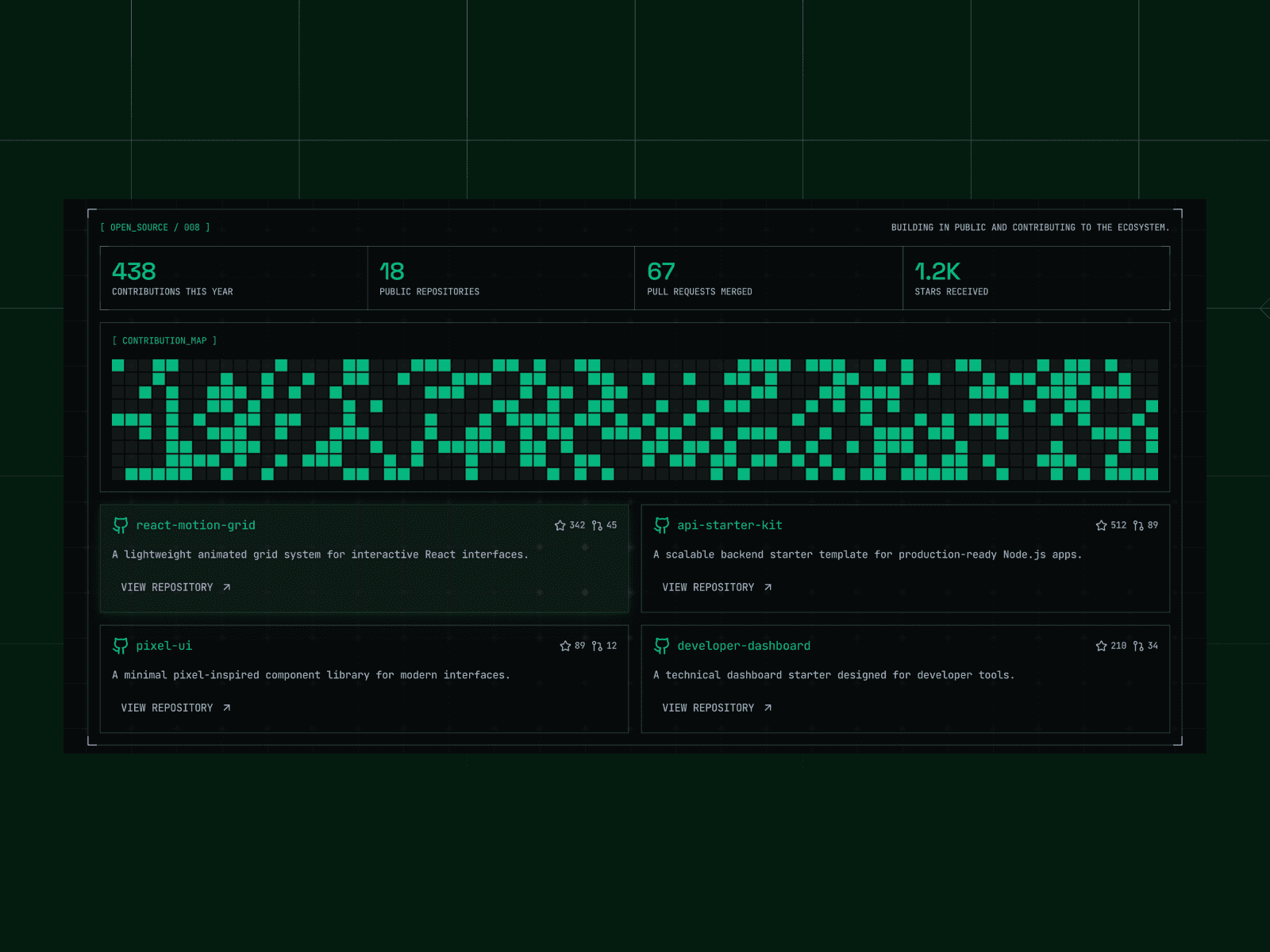Click the GitHub icon beside pixel-ui
Image resolution: width=1270 pixels, height=952 pixels.
[x=121, y=646]
